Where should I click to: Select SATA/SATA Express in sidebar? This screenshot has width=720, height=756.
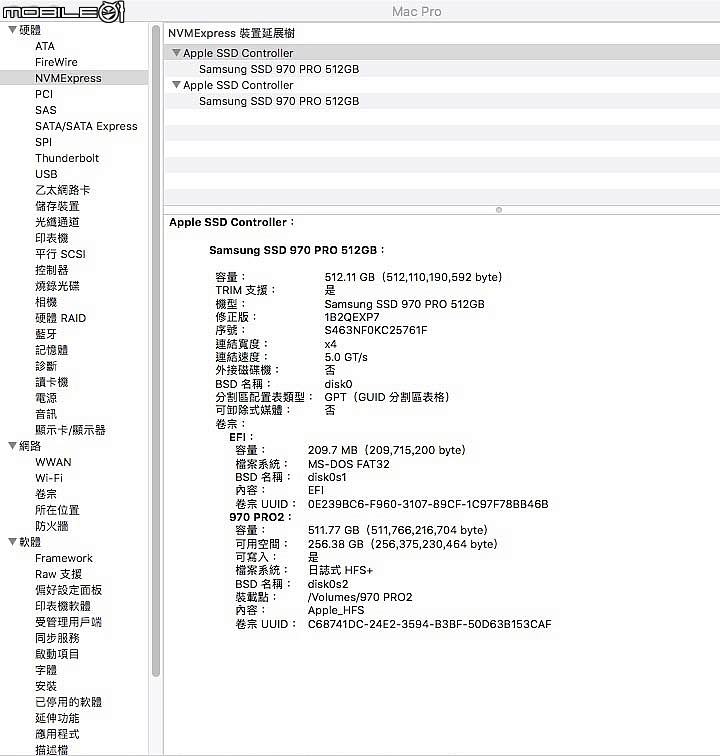[x=86, y=126]
